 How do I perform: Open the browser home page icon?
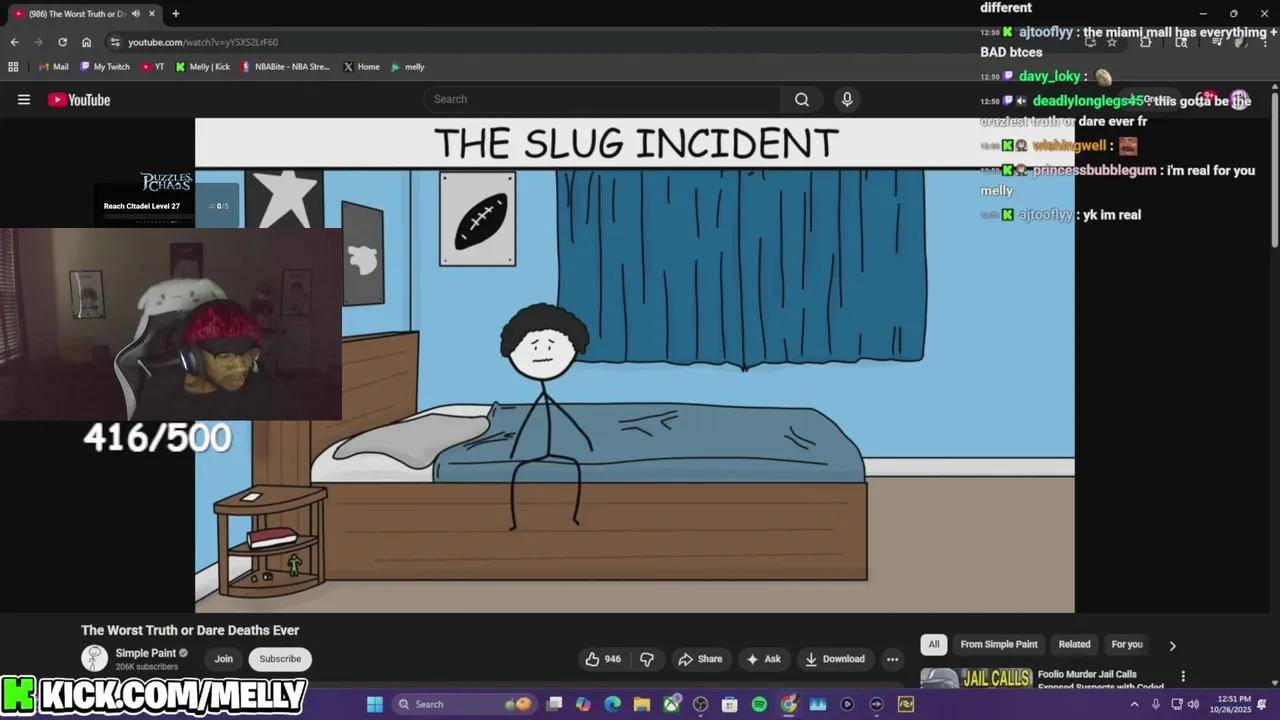point(86,42)
